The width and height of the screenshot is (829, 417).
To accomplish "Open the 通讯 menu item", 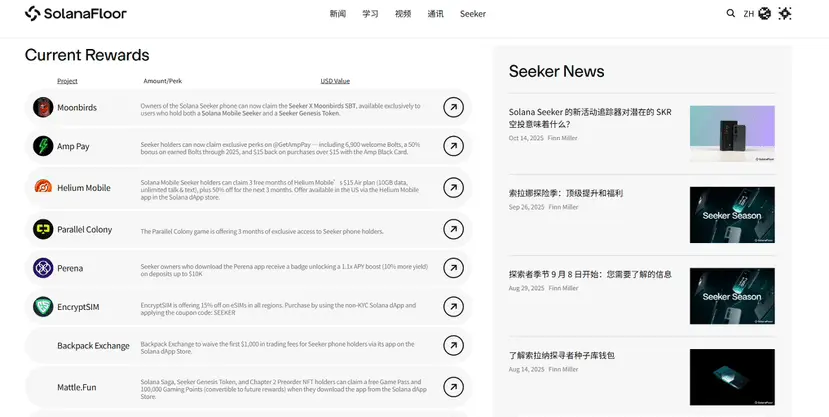I will point(436,14).
